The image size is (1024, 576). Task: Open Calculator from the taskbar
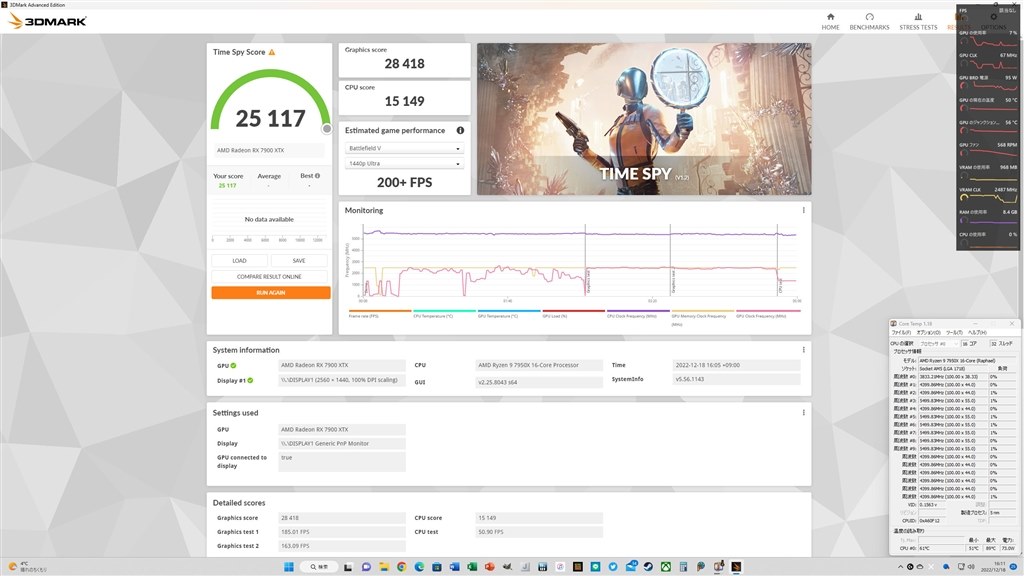click(683, 567)
